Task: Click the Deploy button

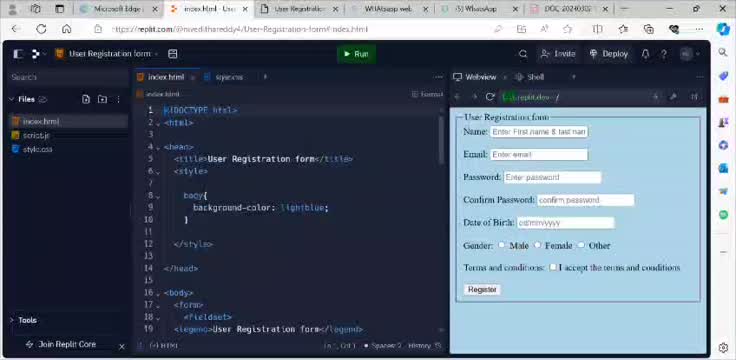Action: point(609,54)
